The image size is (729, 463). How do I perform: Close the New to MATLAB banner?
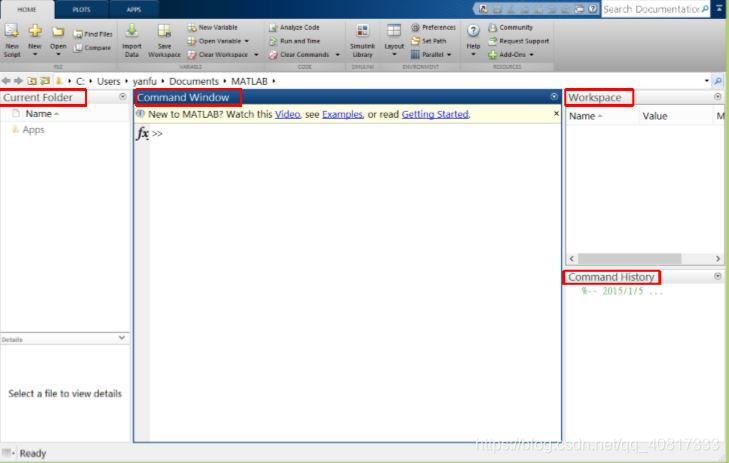[556, 113]
